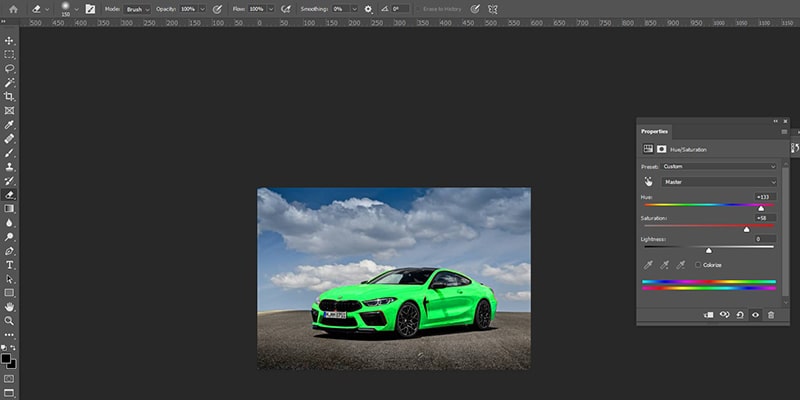Screen dimensions: 800x400
Task: Delete the adjustment layer with trash icon
Action: (x=771, y=315)
